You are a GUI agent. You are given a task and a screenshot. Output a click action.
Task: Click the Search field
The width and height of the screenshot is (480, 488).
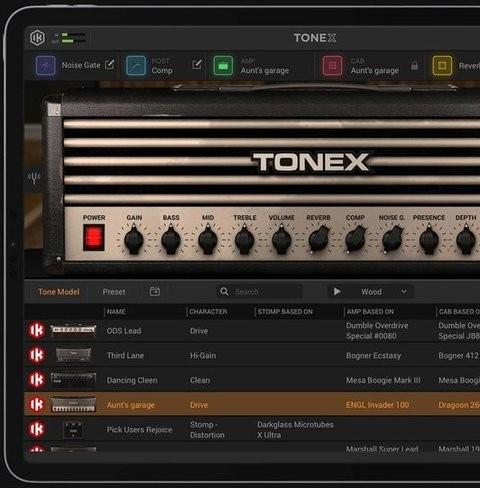point(259,292)
